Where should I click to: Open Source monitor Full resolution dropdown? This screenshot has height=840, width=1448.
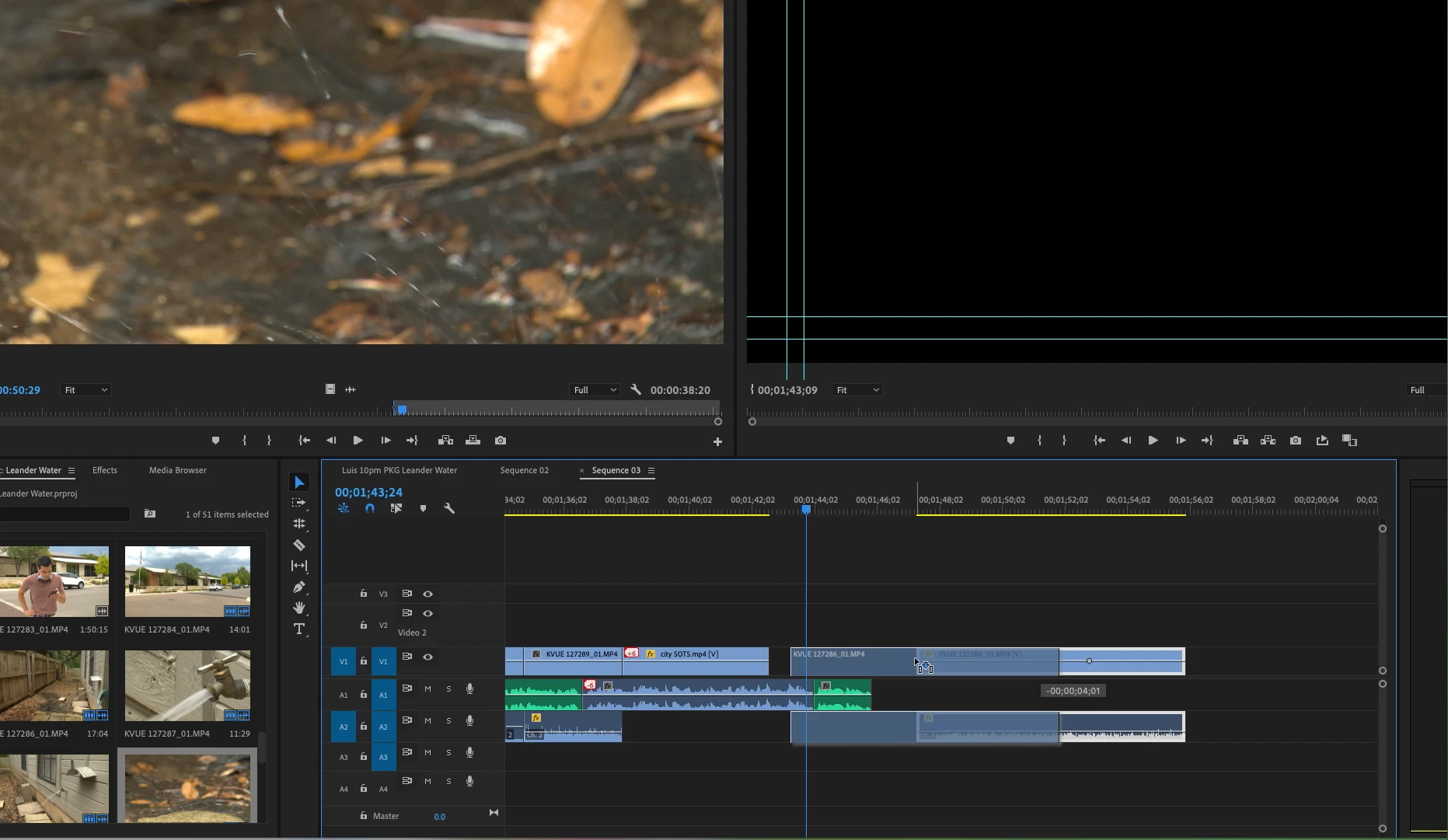(x=595, y=390)
